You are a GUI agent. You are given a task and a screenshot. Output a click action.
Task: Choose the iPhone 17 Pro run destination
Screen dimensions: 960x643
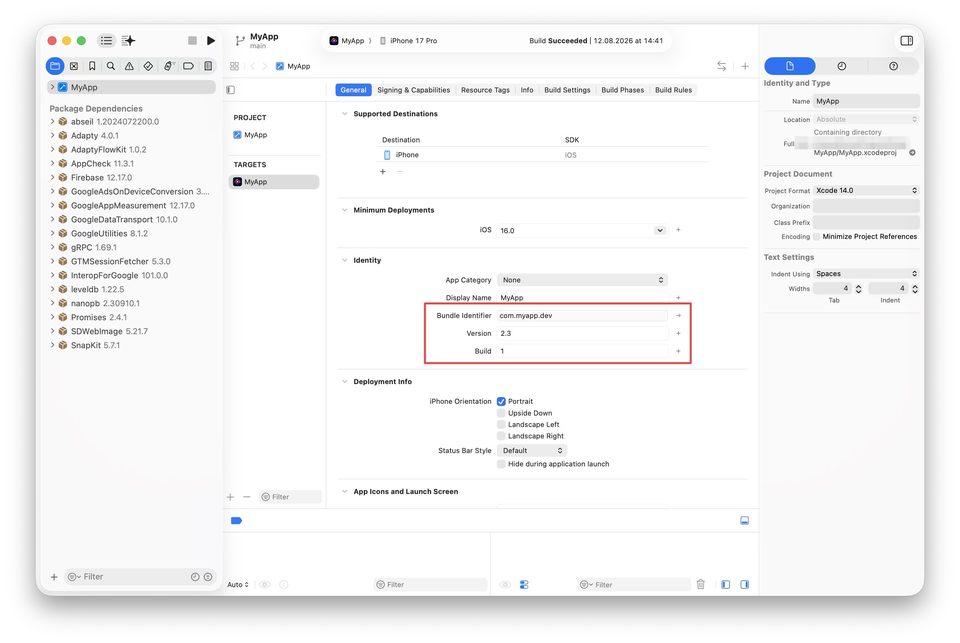[x=409, y=41]
